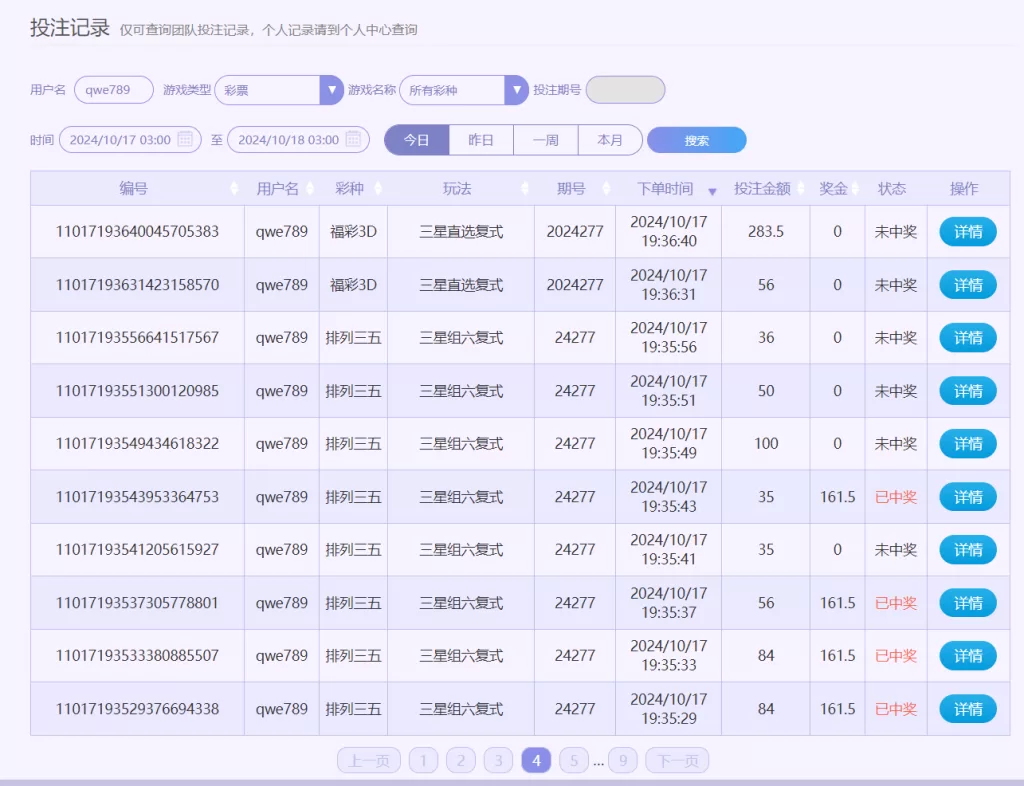Select the 今日 date range tab
This screenshot has height=786, width=1024.
pyautogui.click(x=417, y=140)
